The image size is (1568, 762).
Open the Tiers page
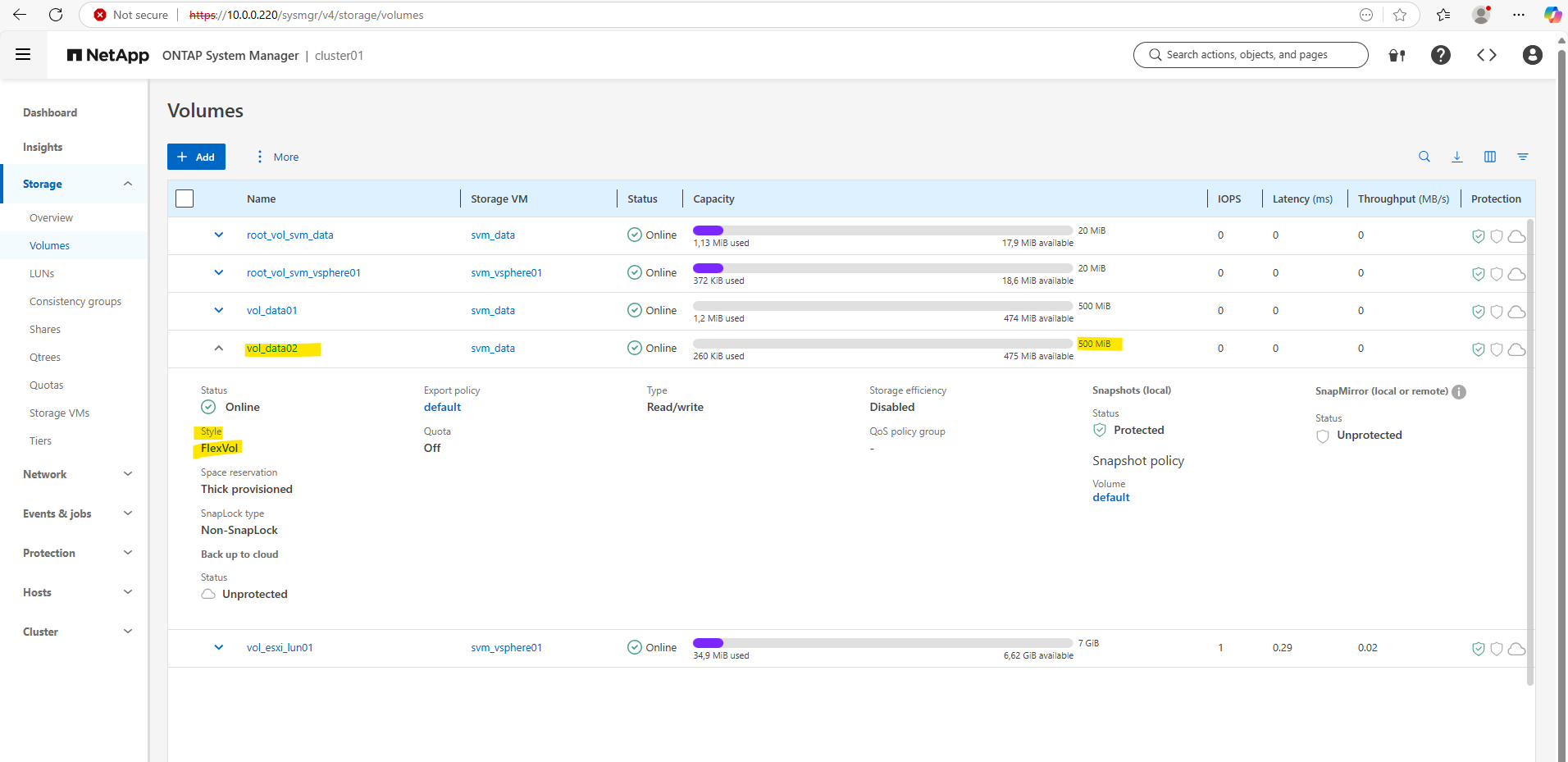pos(40,440)
